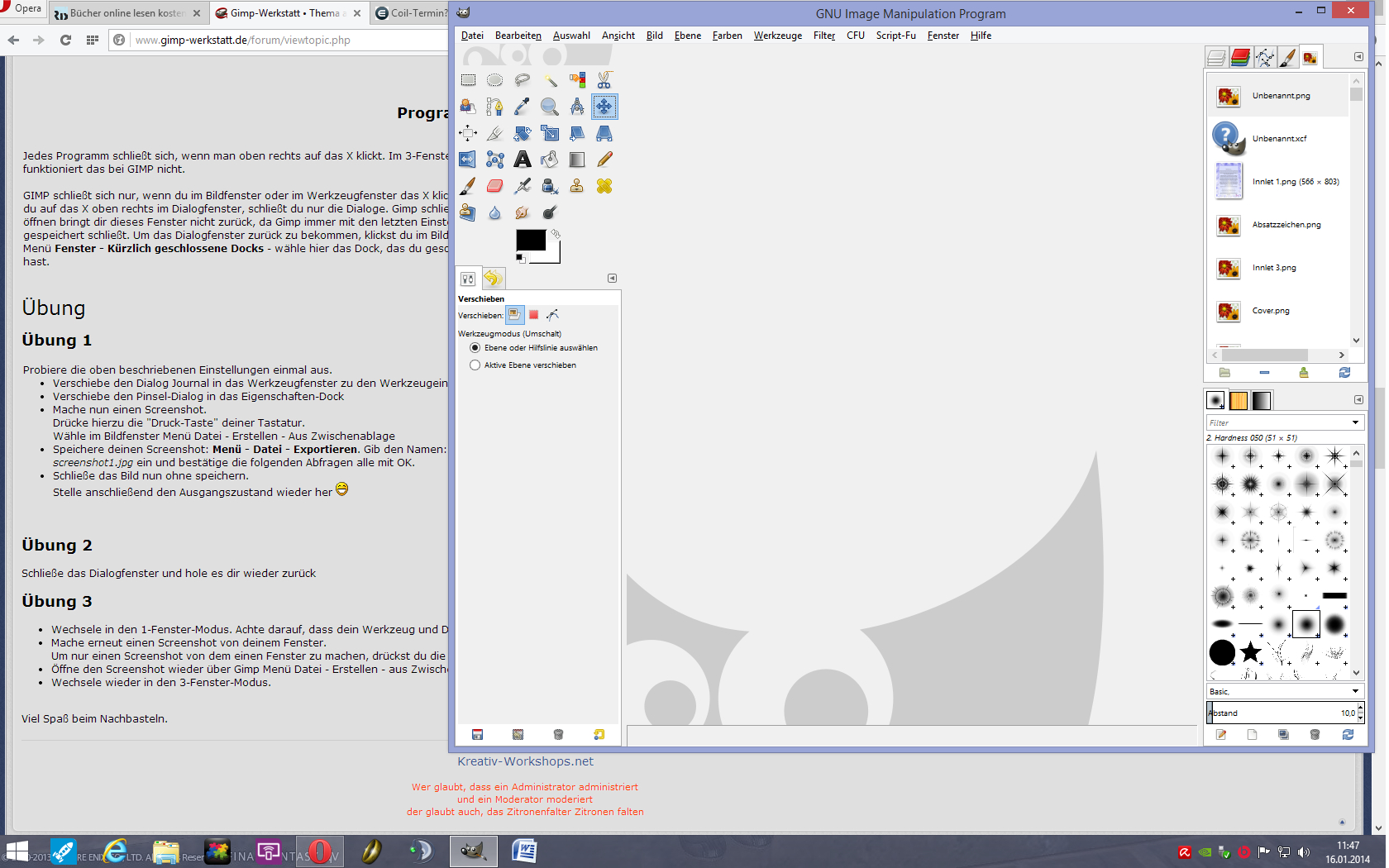
Task: Enable 'Aktive Ebene verschieben' option
Action: 475,365
